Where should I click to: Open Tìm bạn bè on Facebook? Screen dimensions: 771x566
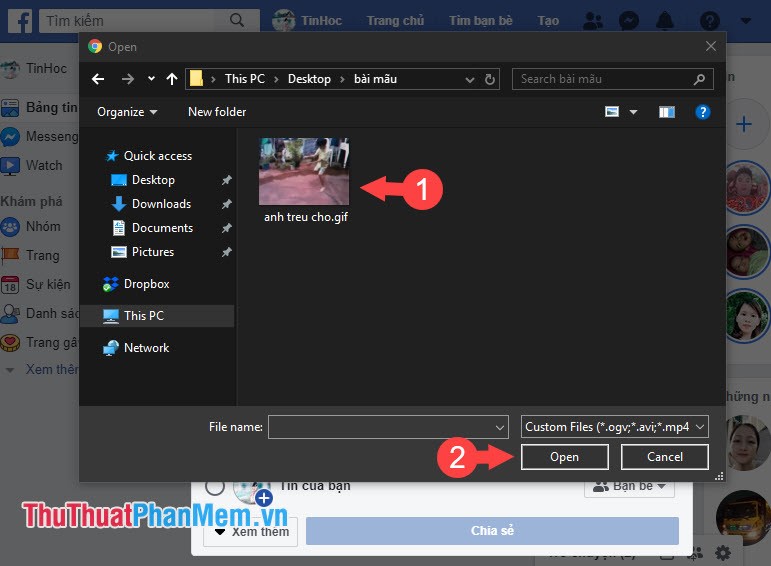coord(480,21)
